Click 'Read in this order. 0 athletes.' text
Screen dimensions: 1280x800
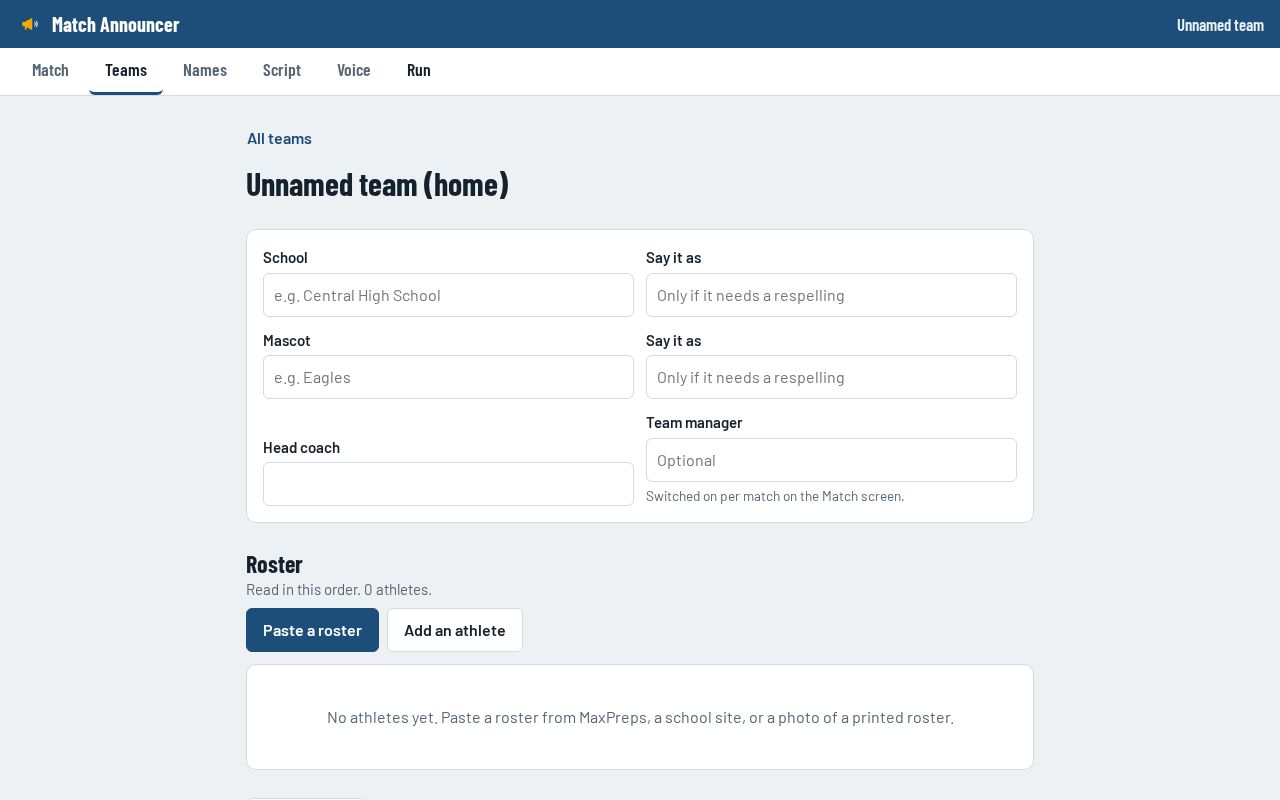point(339,590)
